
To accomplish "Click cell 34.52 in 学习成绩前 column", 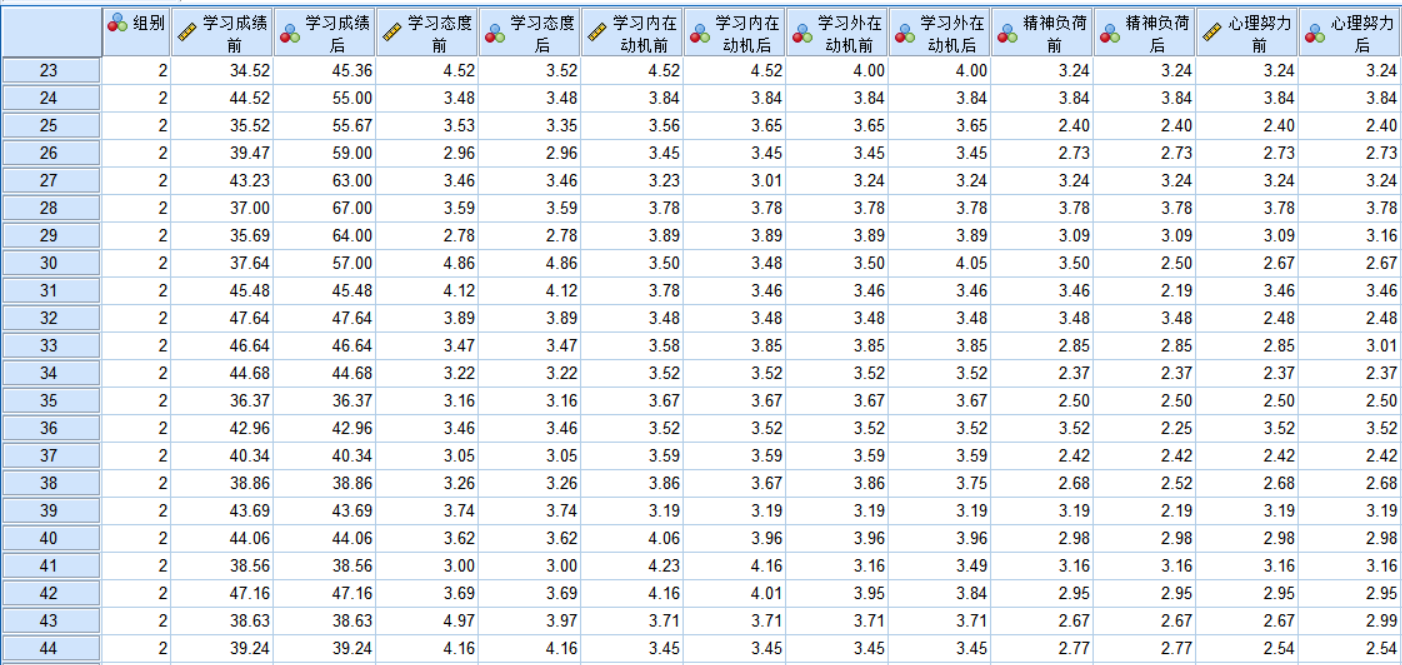I will [222, 70].
